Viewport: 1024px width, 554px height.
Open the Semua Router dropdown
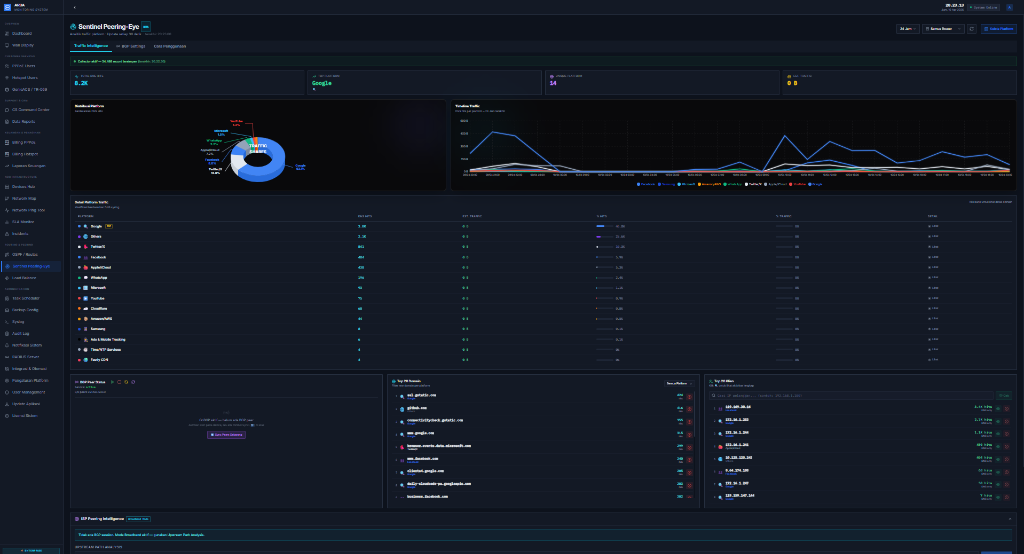[943, 29]
